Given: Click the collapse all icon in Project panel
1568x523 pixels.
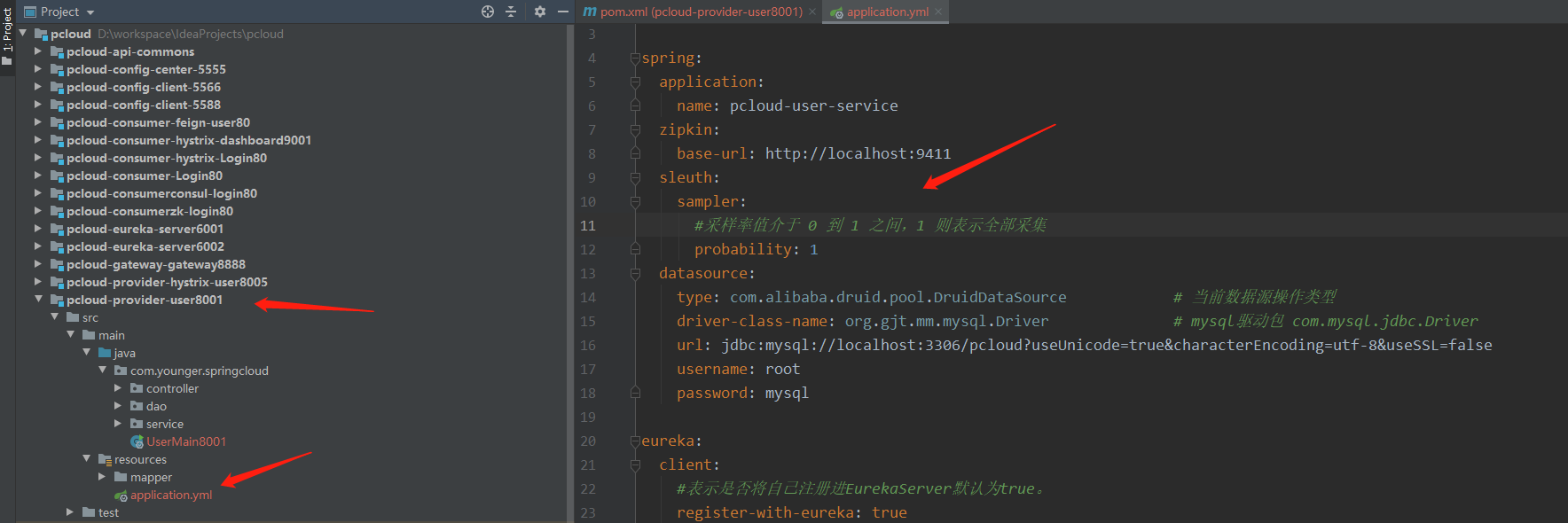Looking at the screenshot, I should [511, 12].
